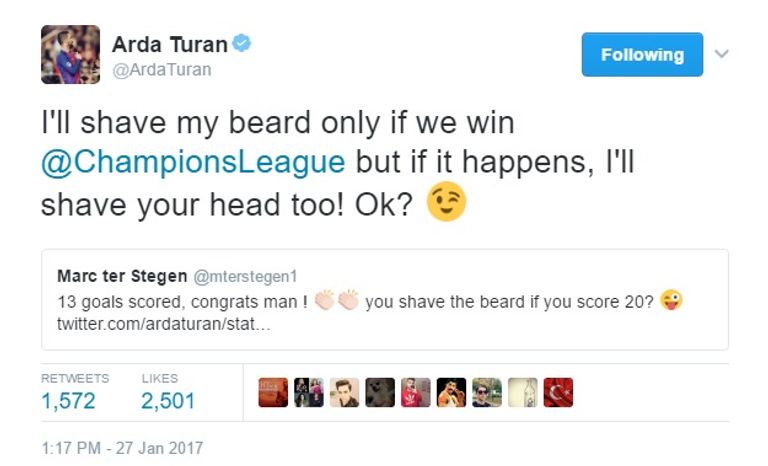Viewport: 768px width, 466px height.
Task: View the 2,501 likes list
Action: click(x=168, y=400)
